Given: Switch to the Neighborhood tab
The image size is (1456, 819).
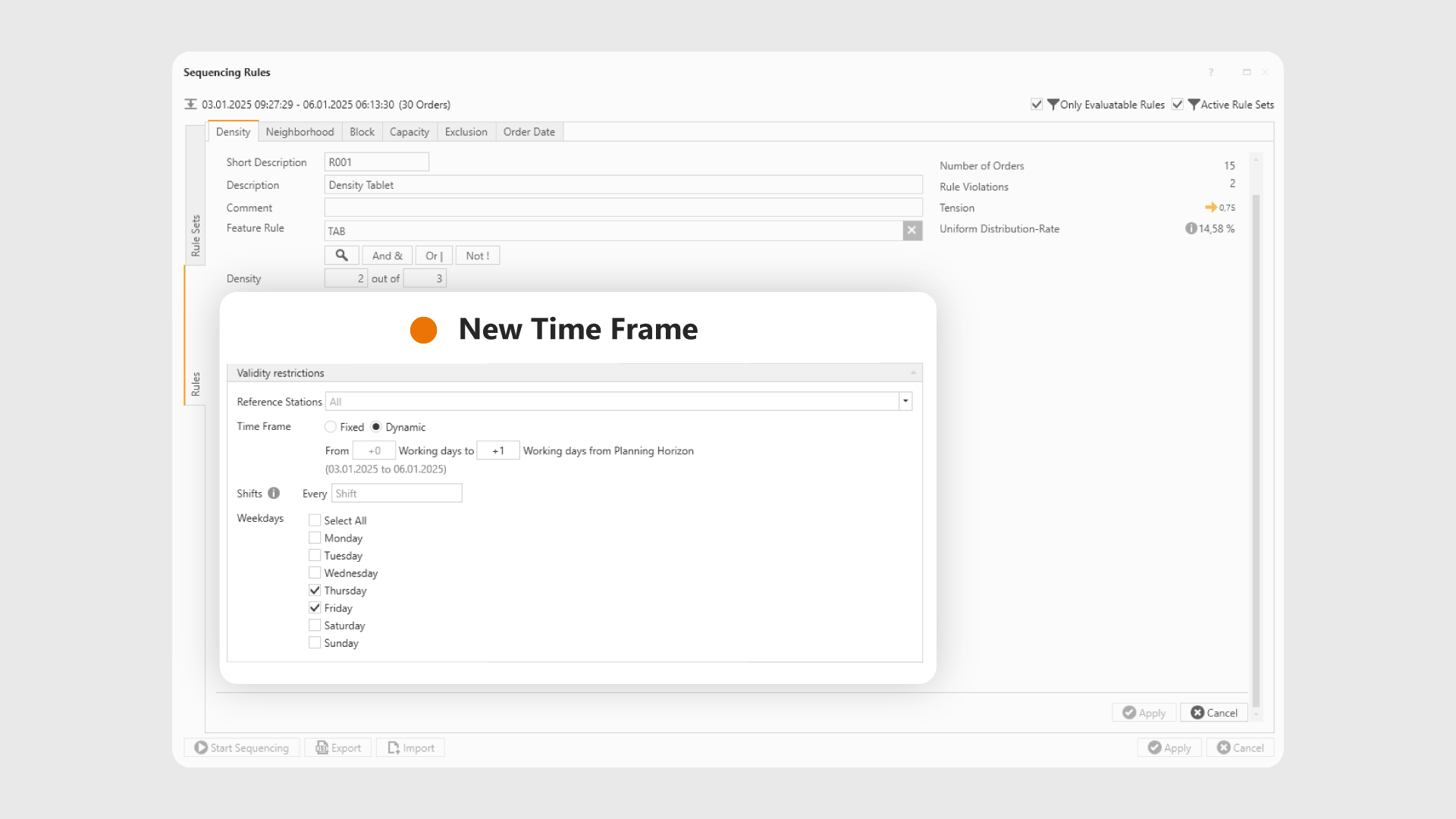Looking at the screenshot, I should coord(300,132).
